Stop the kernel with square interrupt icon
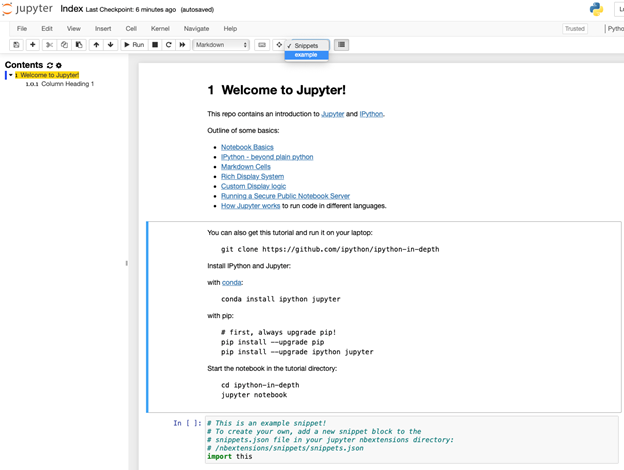The height and width of the screenshot is (470, 624). pos(155,45)
